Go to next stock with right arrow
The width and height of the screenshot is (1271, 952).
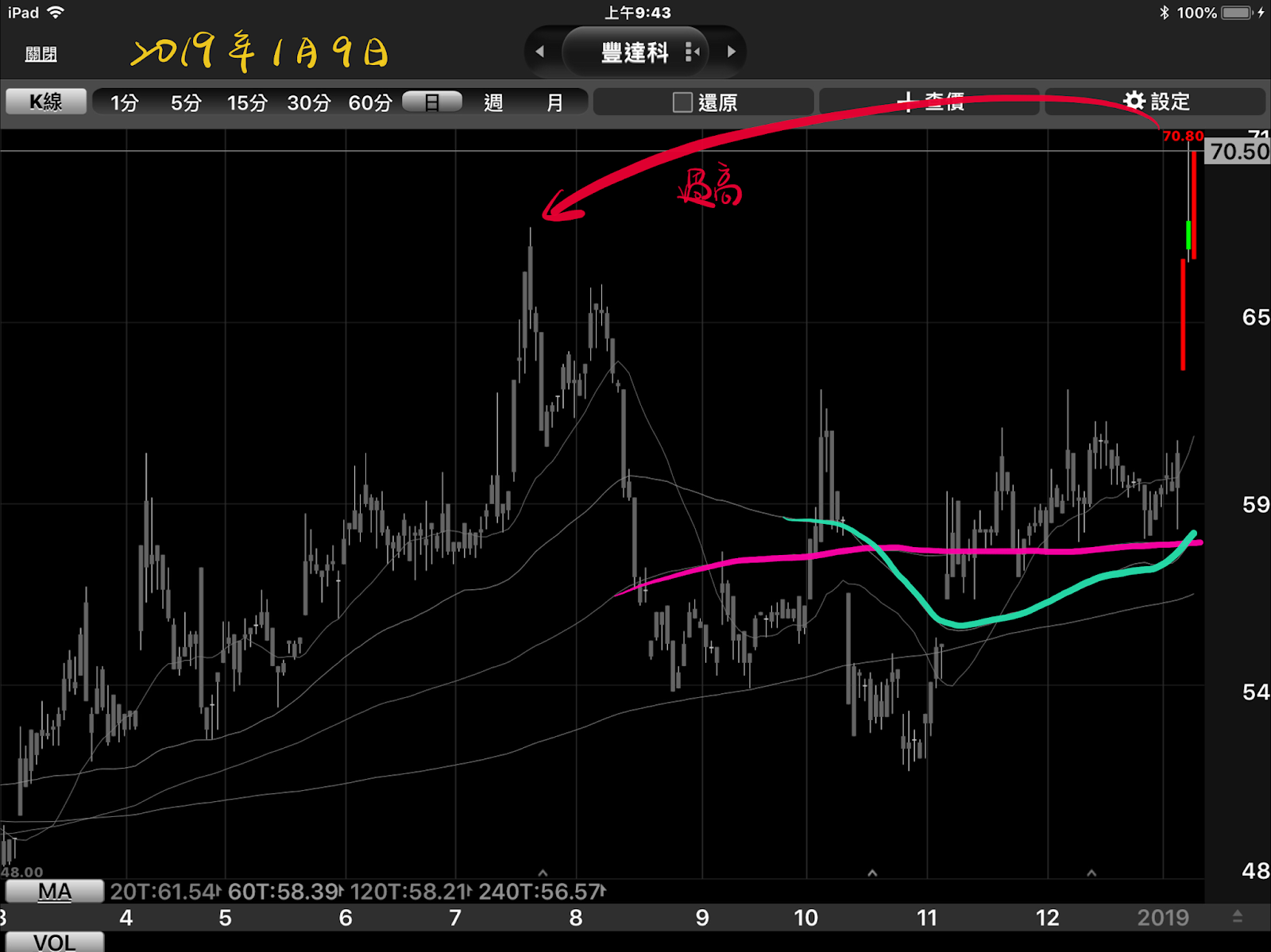732,52
